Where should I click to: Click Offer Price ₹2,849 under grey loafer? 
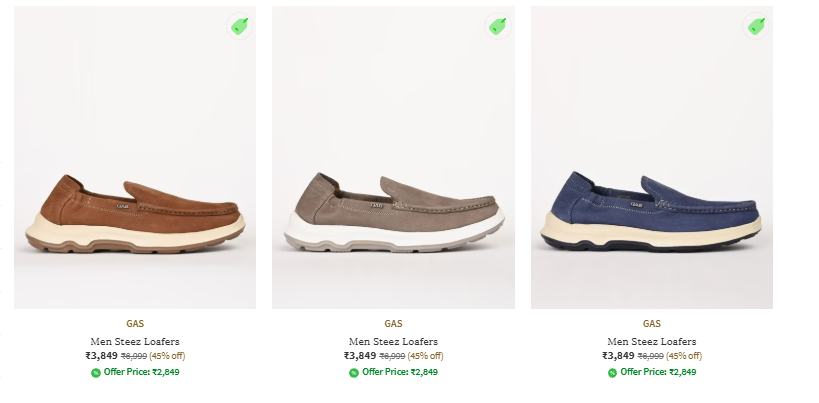pyautogui.click(x=400, y=372)
